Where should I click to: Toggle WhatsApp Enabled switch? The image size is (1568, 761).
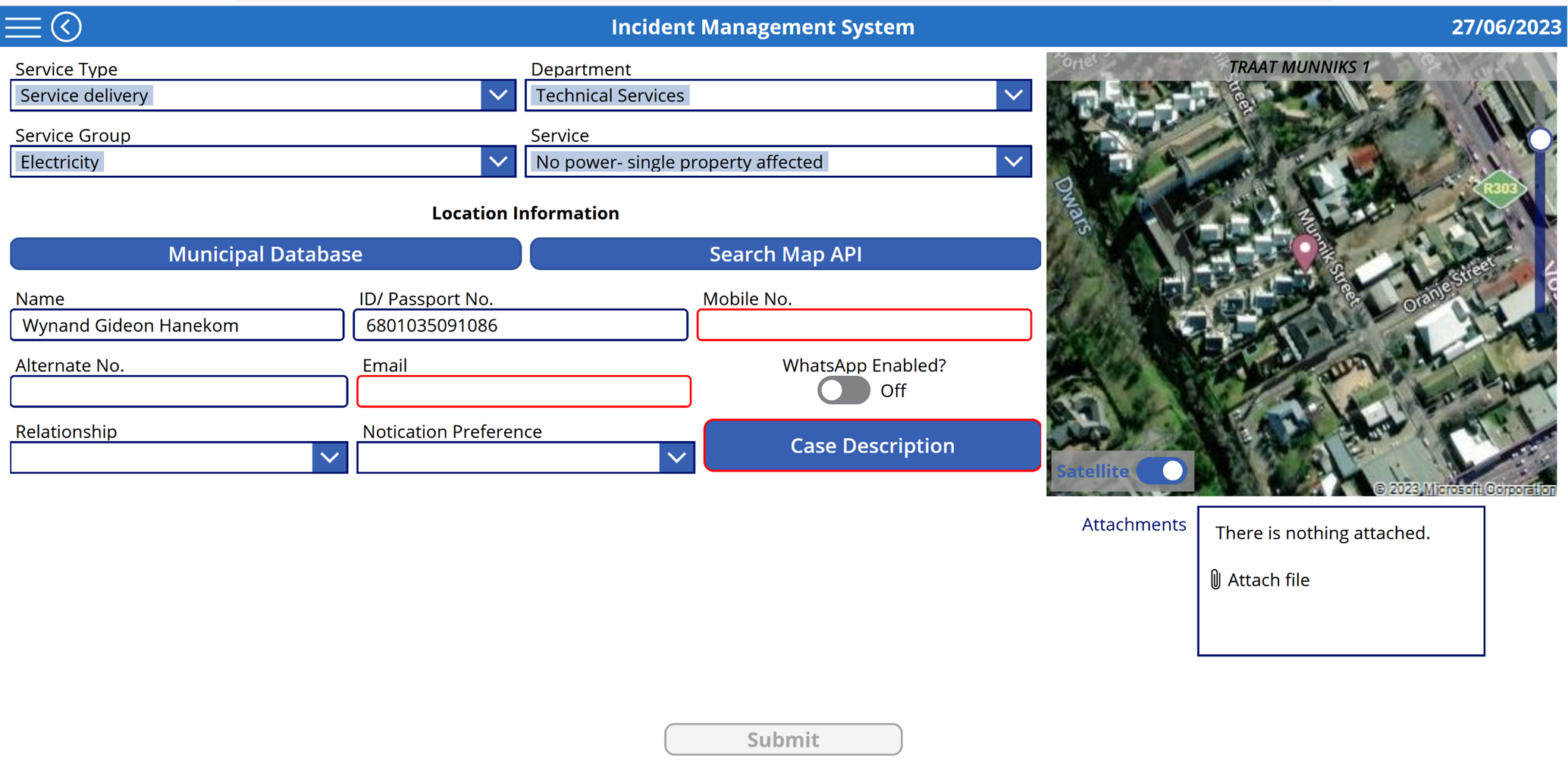tap(843, 391)
